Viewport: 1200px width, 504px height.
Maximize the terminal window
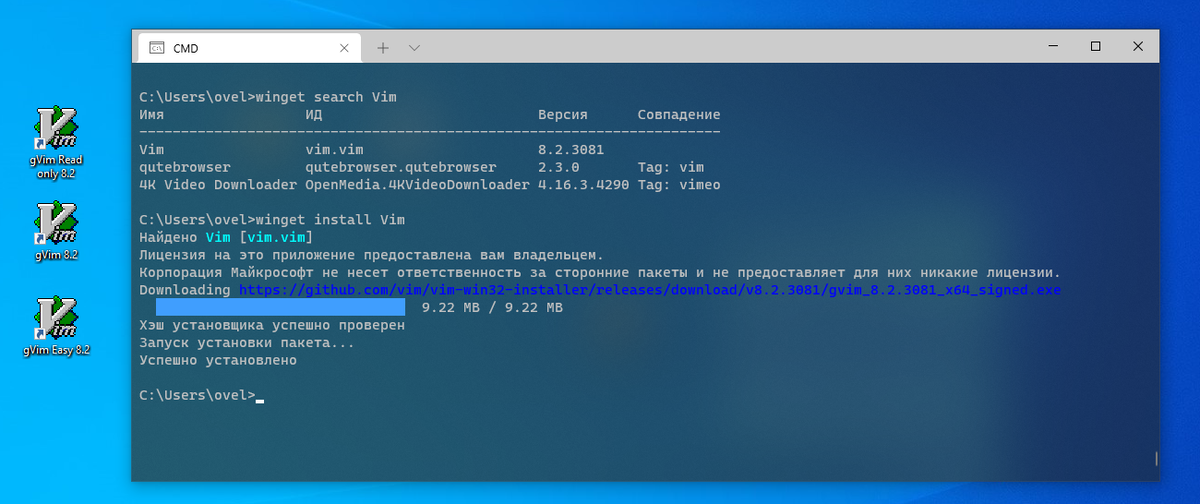click(x=1095, y=46)
